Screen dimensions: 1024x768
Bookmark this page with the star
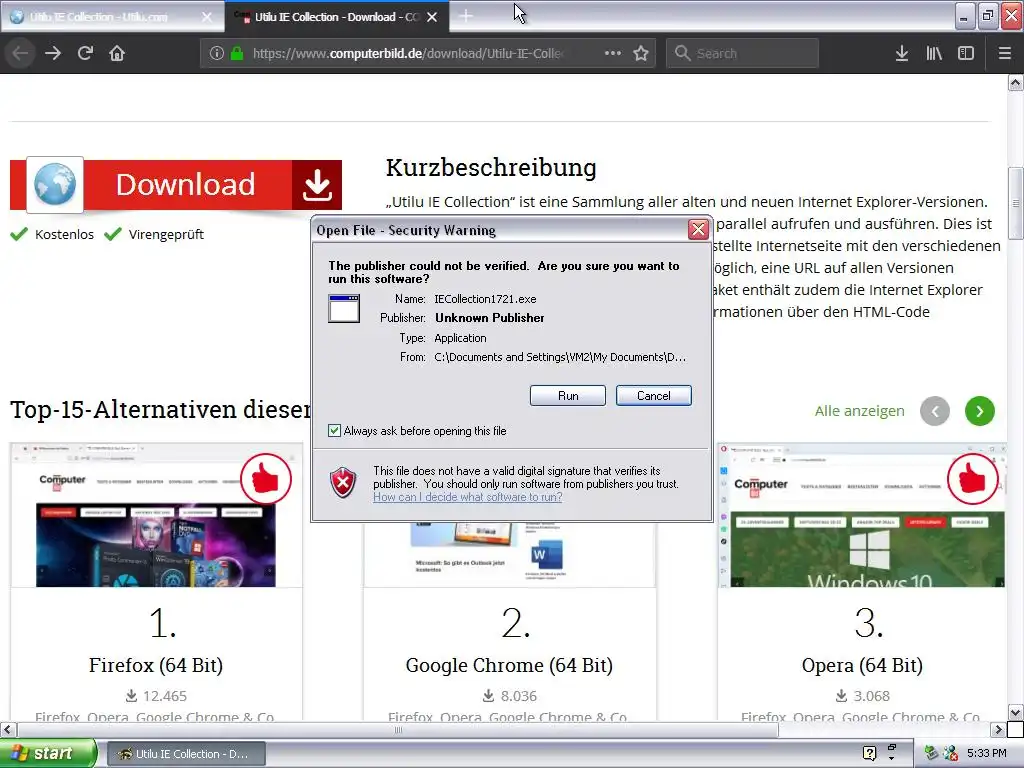[641, 53]
